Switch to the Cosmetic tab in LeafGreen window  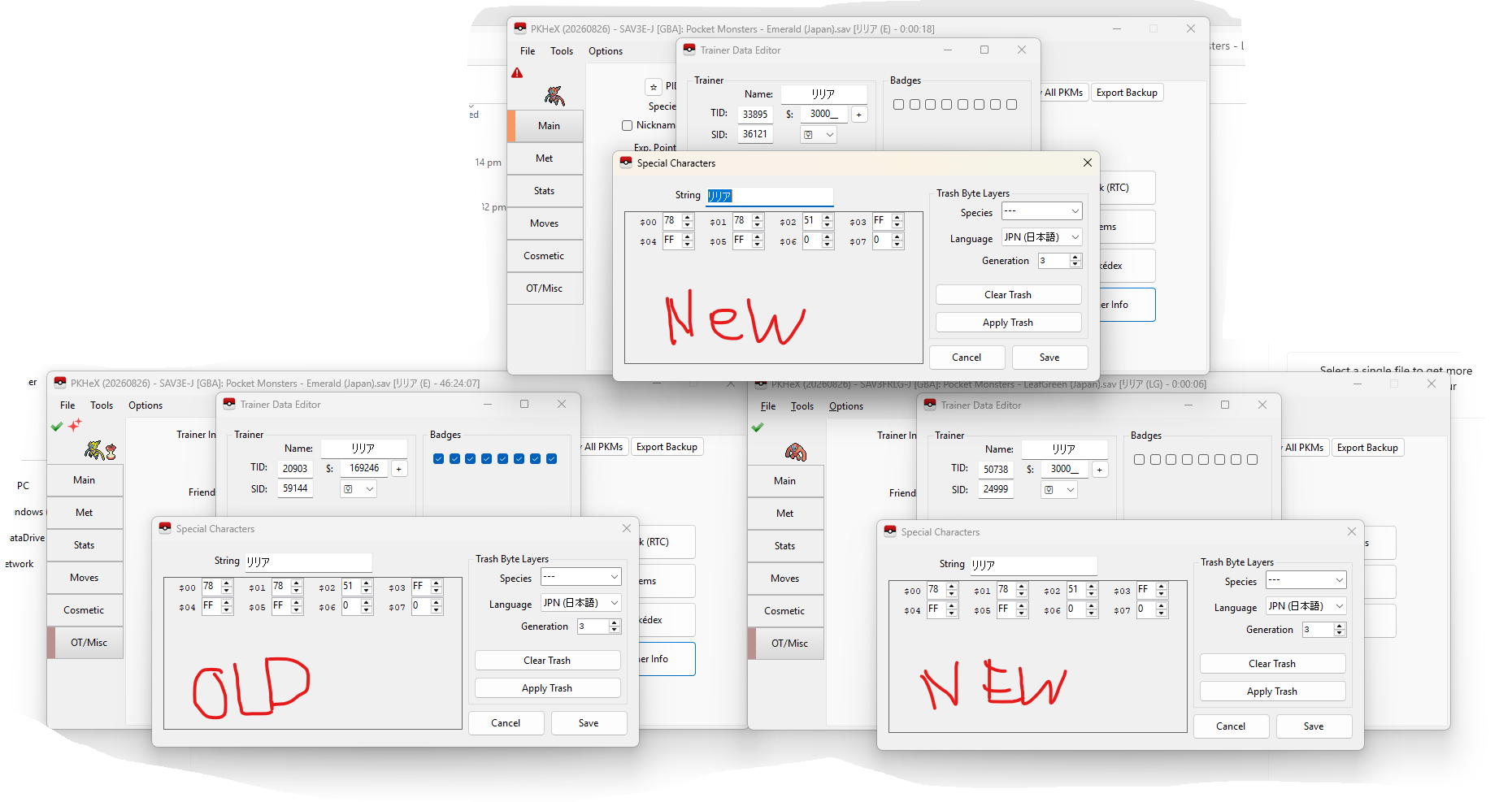coord(785,611)
